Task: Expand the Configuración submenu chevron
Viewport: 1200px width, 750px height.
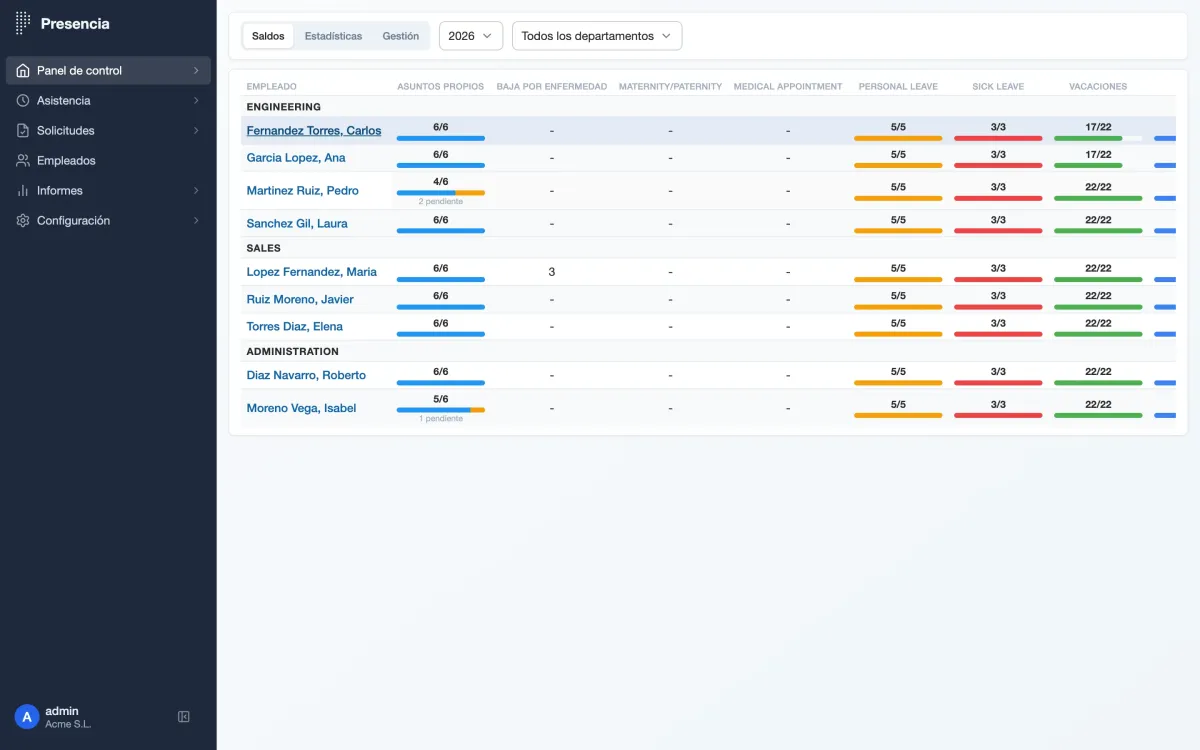Action: coord(196,221)
